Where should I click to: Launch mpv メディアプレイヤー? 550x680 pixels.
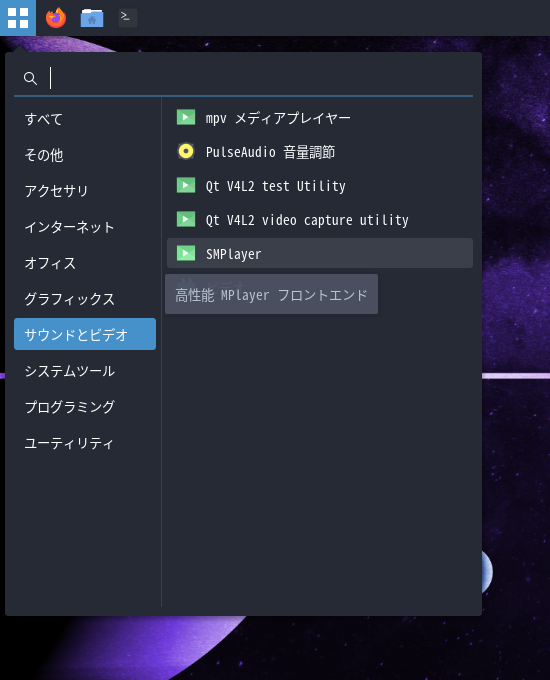point(320,118)
